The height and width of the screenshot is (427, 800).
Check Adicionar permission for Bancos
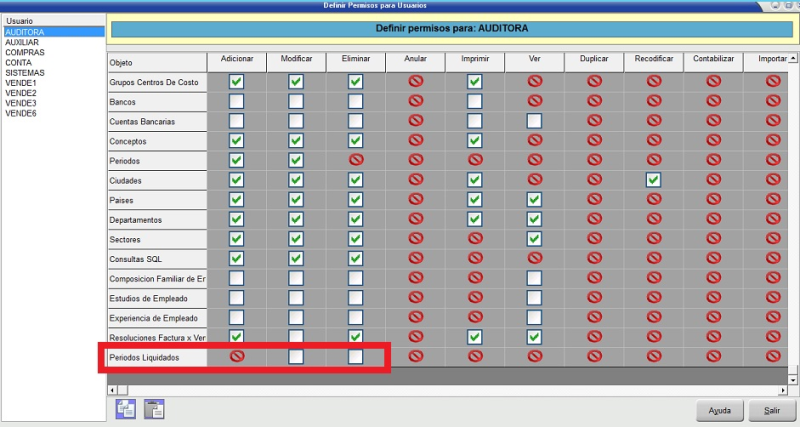pos(237,101)
